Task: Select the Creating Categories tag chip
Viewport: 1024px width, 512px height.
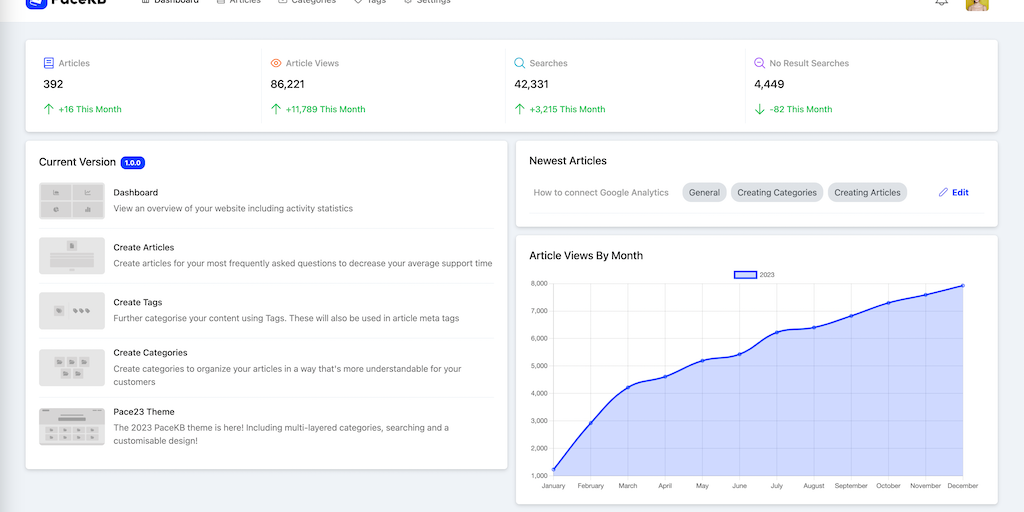Action: [777, 193]
